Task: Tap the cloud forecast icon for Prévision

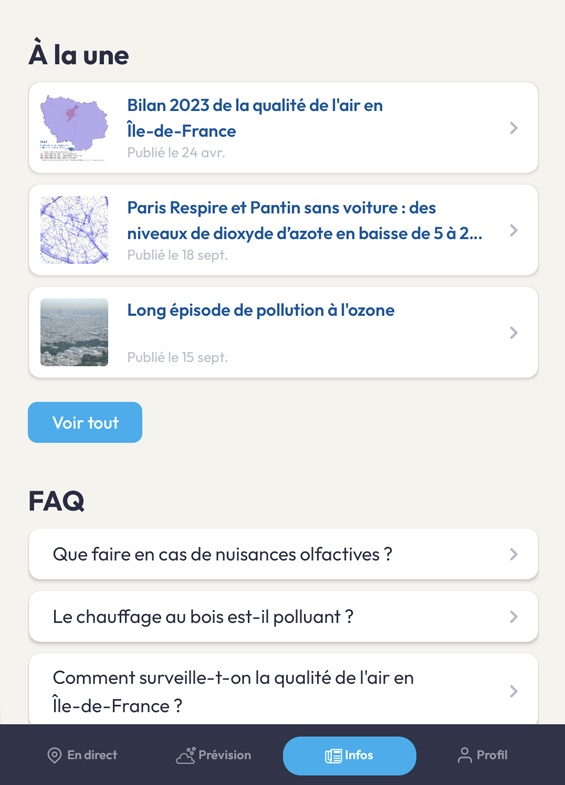Action: [x=186, y=755]
